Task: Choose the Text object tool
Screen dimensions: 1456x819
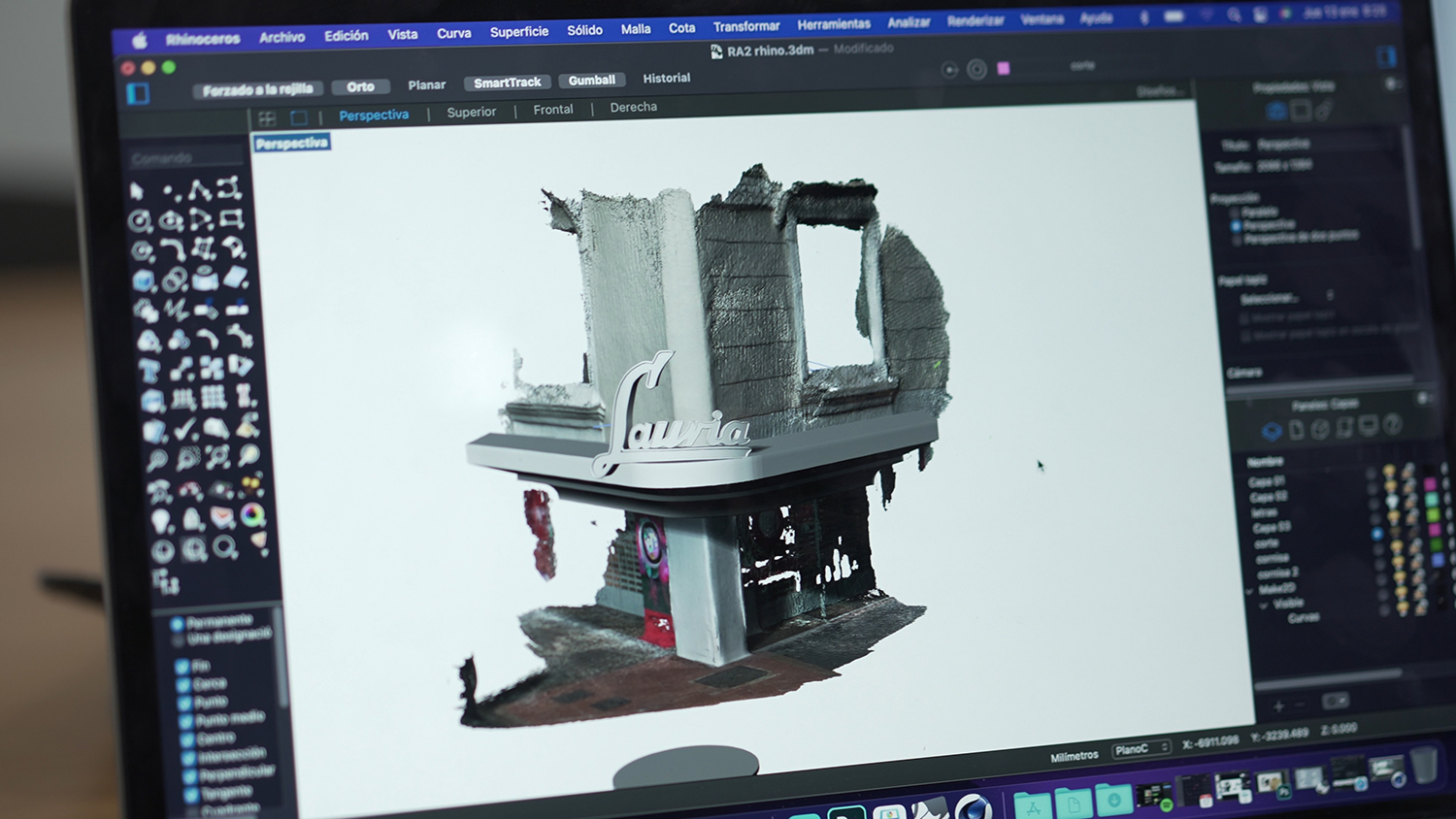Action: [x=149, y=371]
